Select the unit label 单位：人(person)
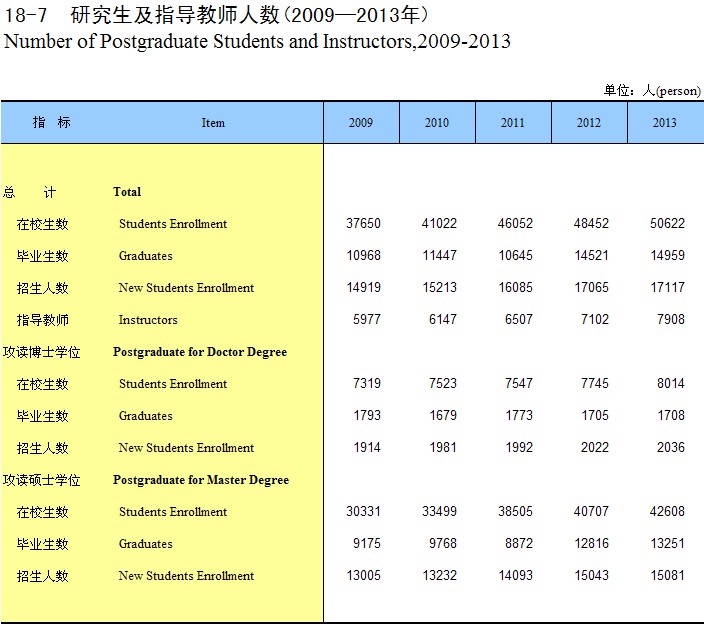 [x=651, y=90]
